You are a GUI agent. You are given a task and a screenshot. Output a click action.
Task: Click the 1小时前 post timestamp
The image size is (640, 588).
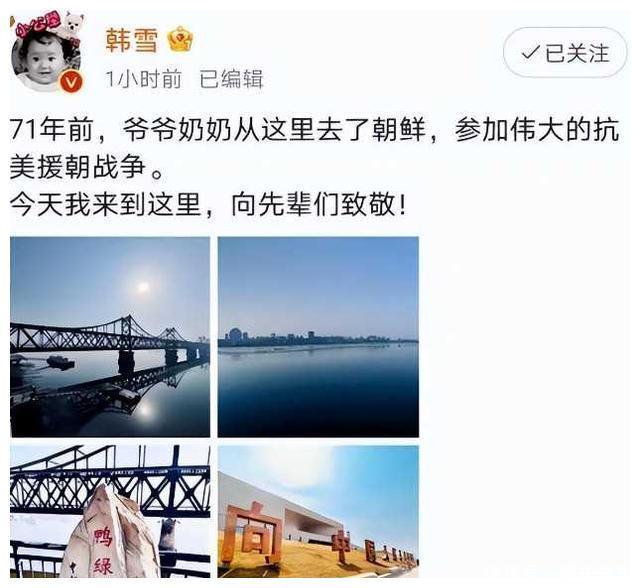(x=143, y=79)
